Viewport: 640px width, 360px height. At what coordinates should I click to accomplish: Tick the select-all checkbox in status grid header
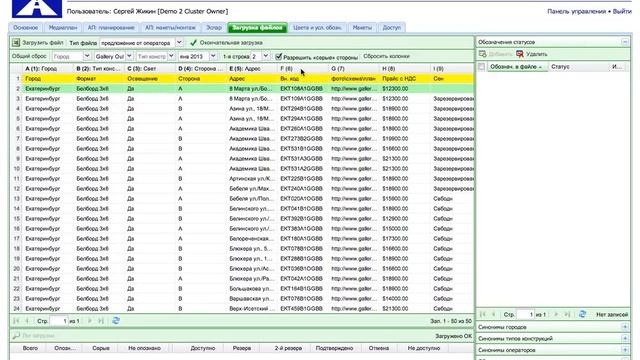point(482,67)
